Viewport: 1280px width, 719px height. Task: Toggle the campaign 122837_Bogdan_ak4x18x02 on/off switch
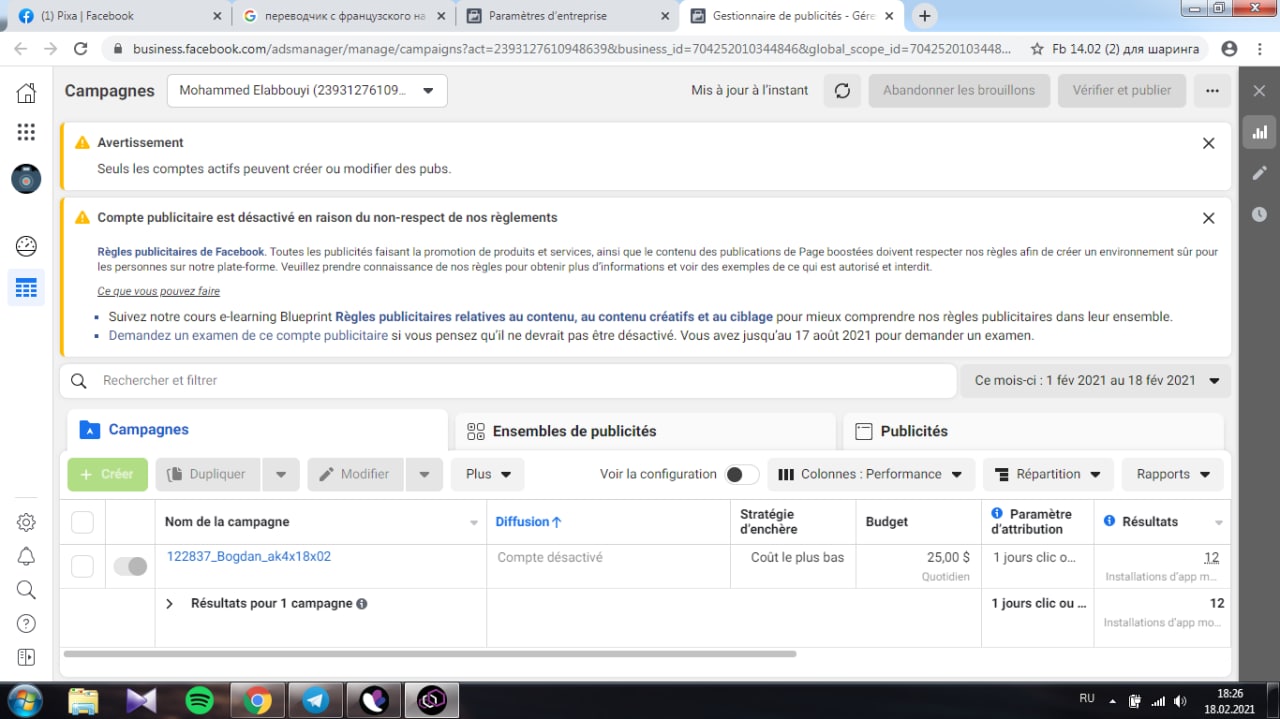pos(130,567)
